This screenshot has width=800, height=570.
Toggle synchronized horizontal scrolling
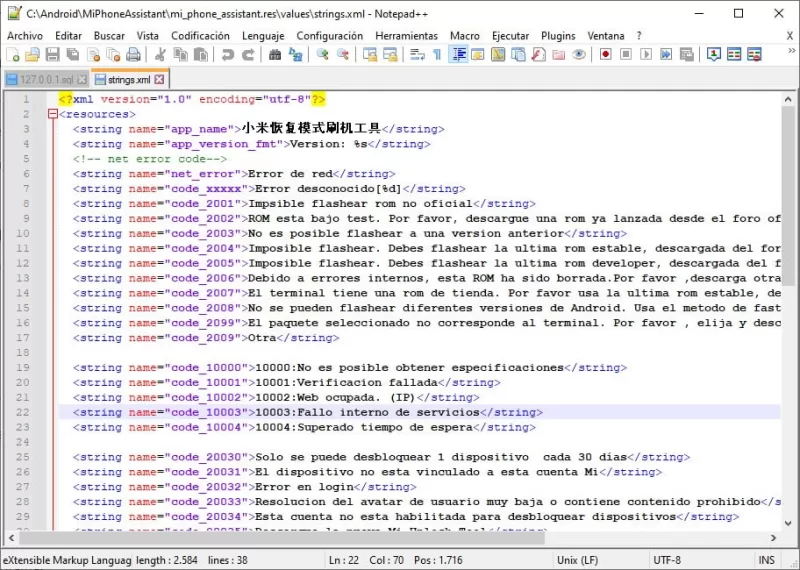pos(390,54)
